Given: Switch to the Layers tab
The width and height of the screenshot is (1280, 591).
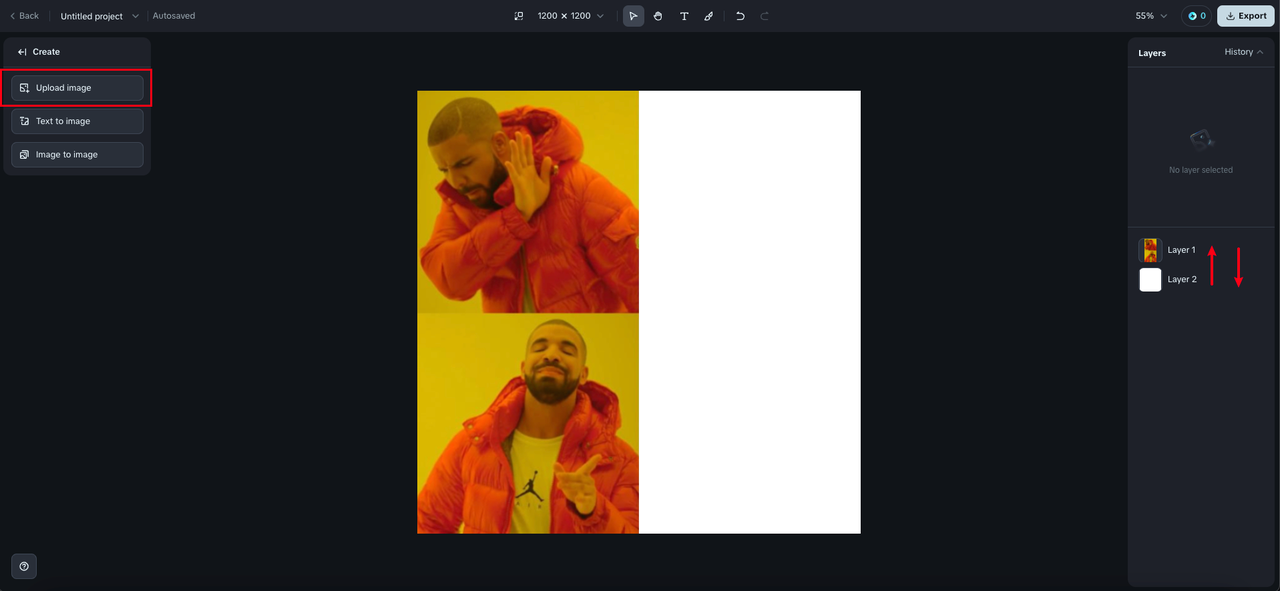Looking at the screenshot, I should coord(1152,53).
